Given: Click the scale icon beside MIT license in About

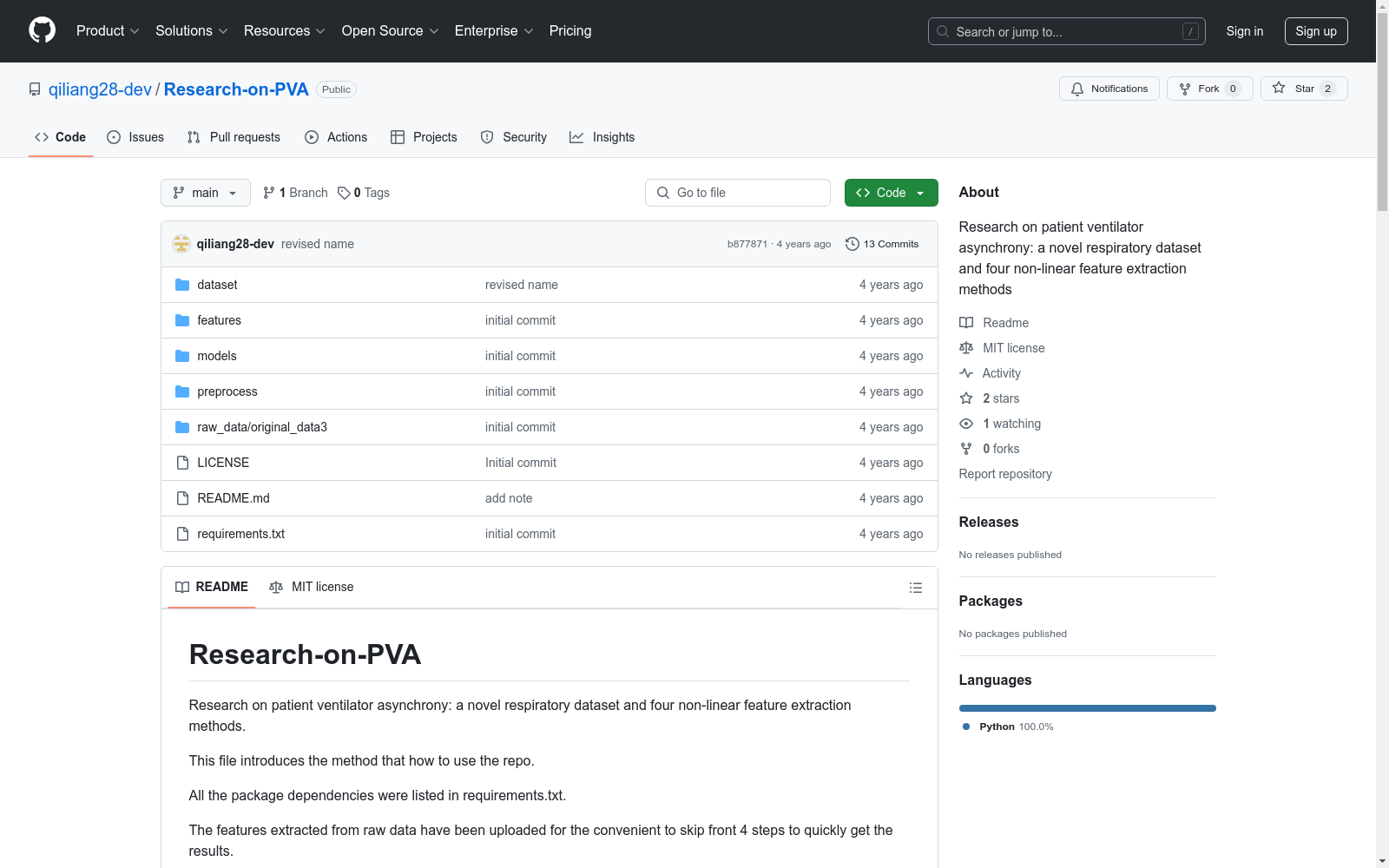Looking at the screenshot, I should [x=966, y=348].
